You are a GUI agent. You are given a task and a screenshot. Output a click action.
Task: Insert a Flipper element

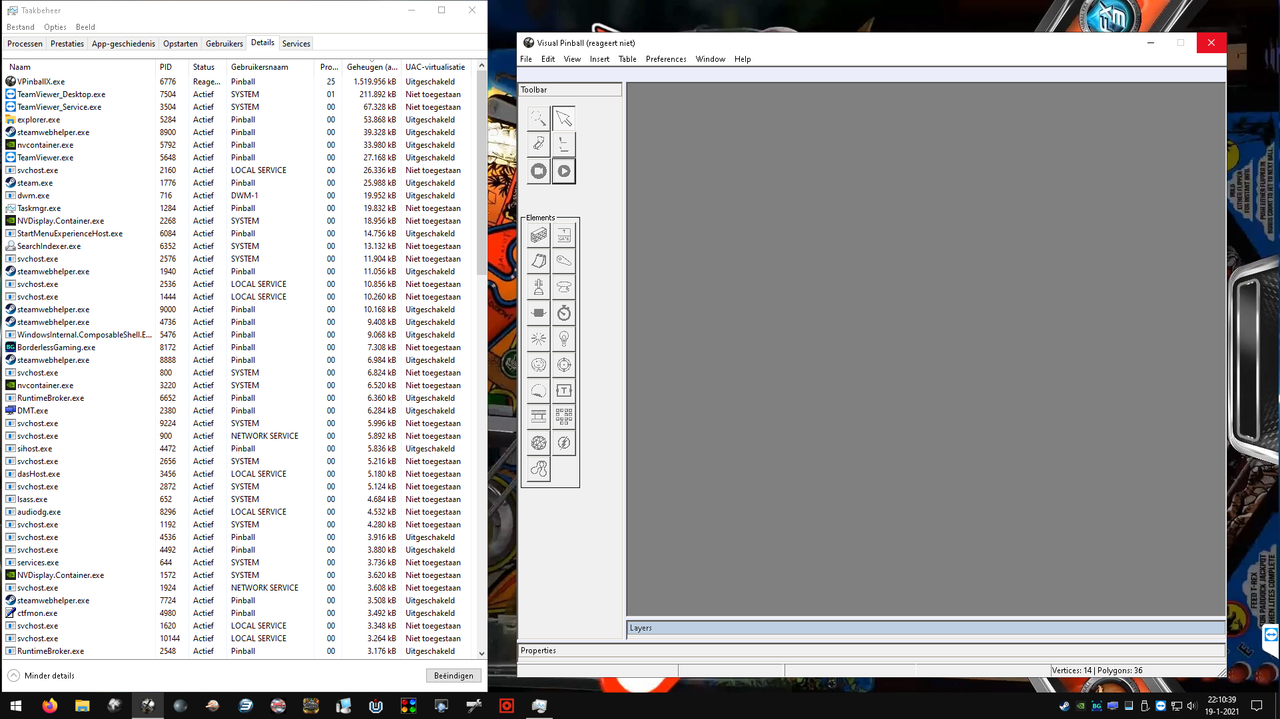pos(564,261)
